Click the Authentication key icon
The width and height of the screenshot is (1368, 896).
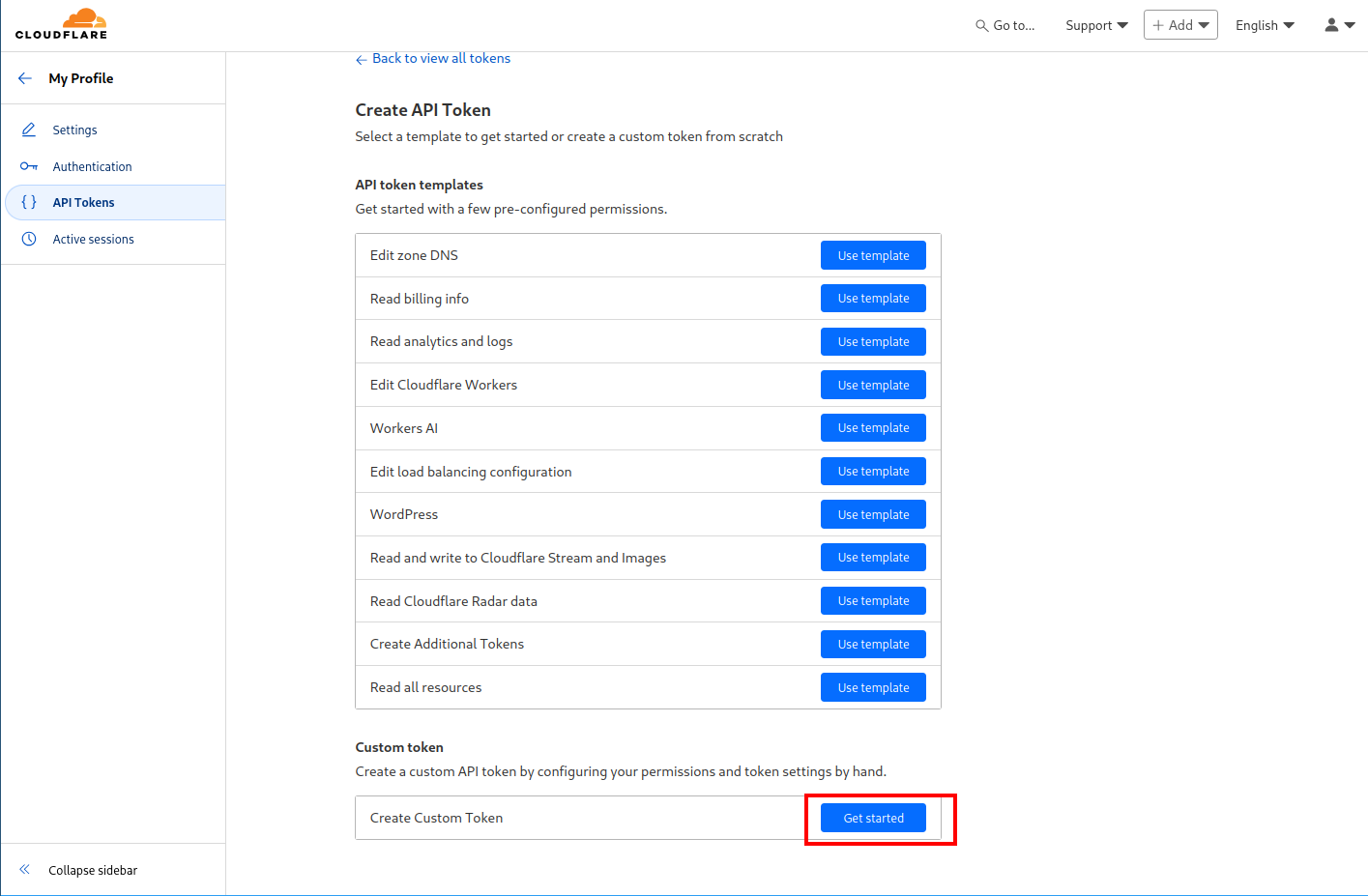tap(29, 166)
